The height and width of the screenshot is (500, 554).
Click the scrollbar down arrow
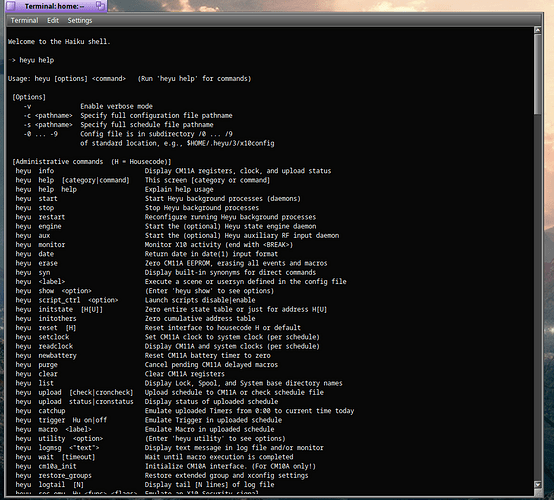(x=537, y=484)
